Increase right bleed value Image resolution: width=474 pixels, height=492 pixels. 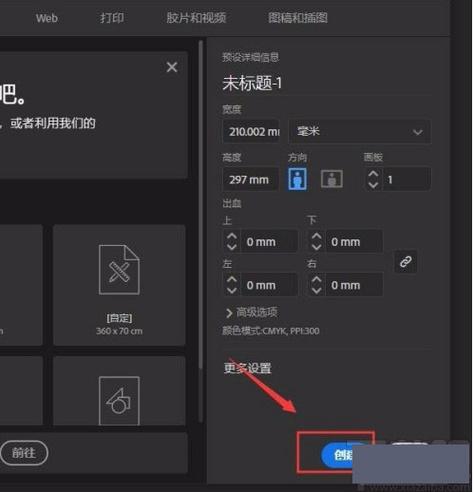tap(316, 280)
